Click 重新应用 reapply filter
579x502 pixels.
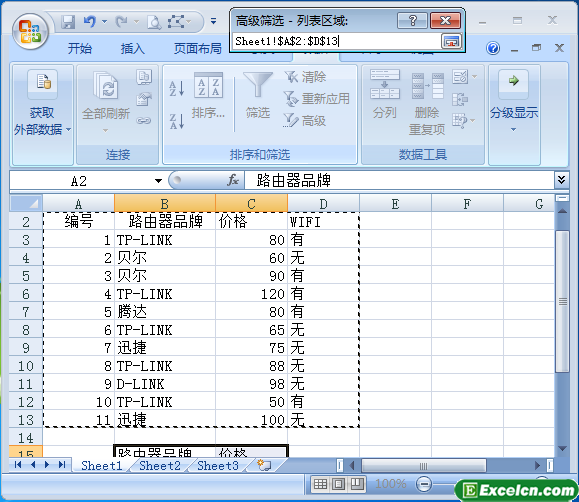(316, 99)
